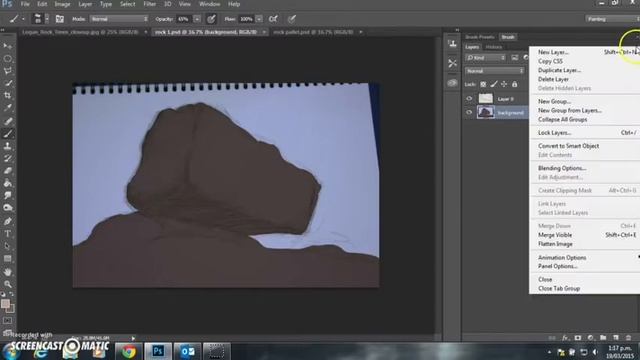Swap foreground and background colors
This screenshot has width=640, height=360.
[x=11, y=294]
